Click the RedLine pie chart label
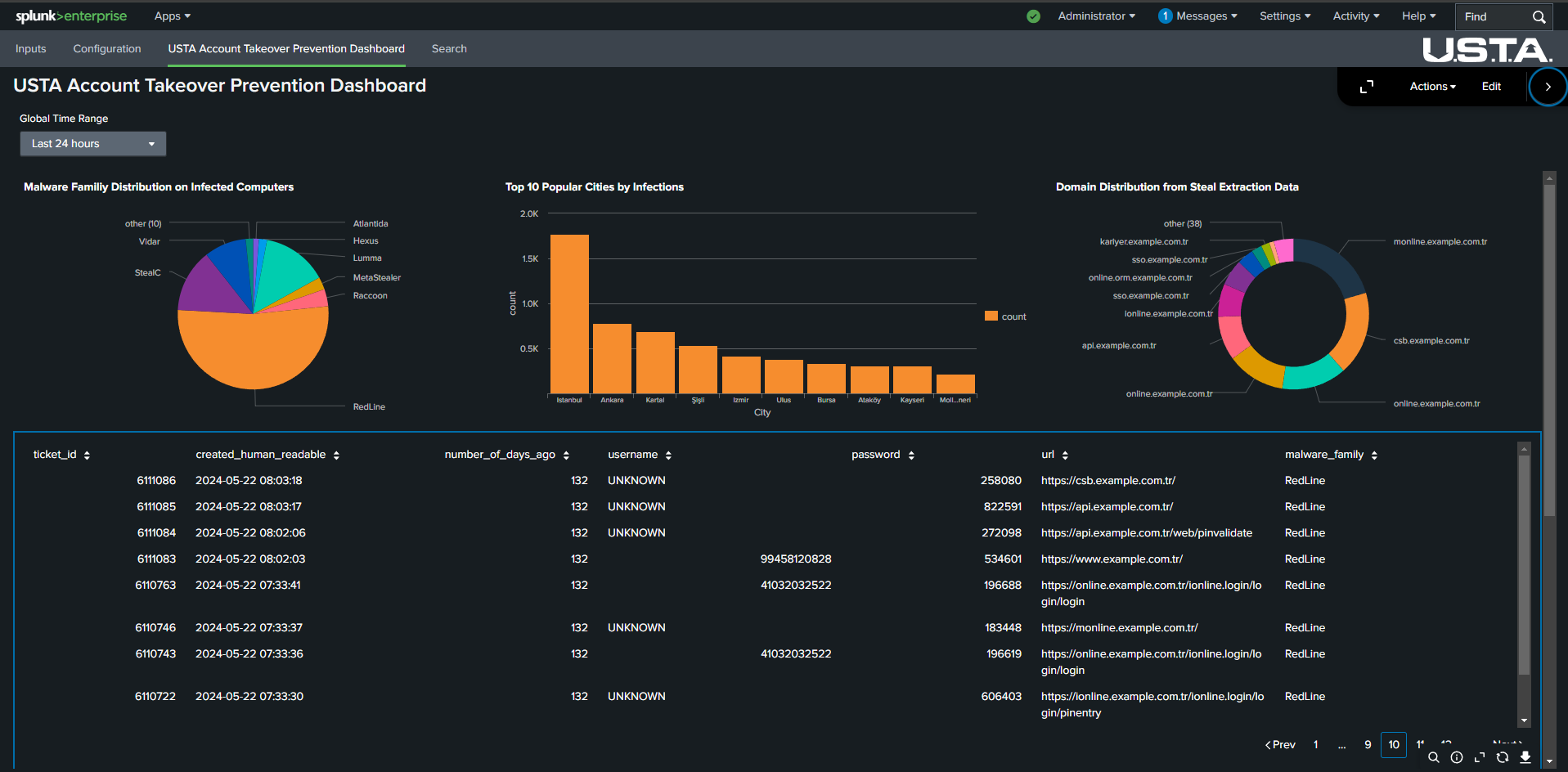Screen dimensions: 1568x772 coord(369,406)
